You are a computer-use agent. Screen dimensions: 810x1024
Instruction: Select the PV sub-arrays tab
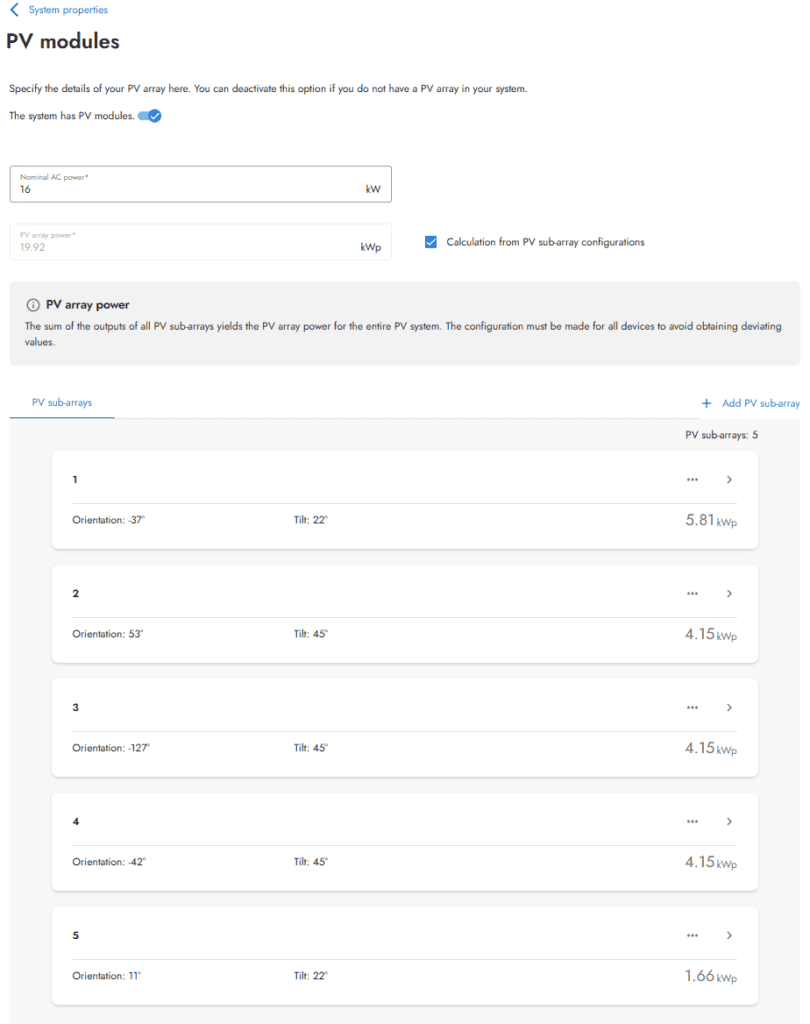click(x=62, y=403)
